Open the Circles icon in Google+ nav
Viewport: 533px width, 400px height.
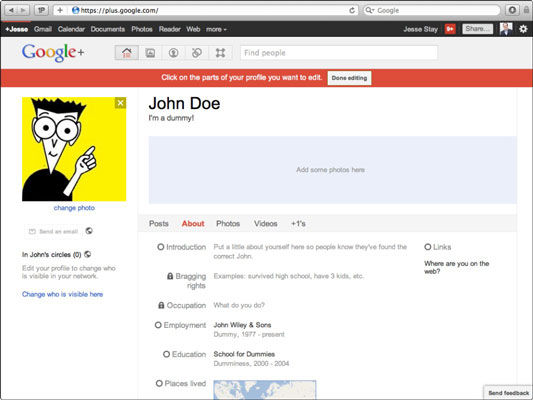tap(197, 53)
